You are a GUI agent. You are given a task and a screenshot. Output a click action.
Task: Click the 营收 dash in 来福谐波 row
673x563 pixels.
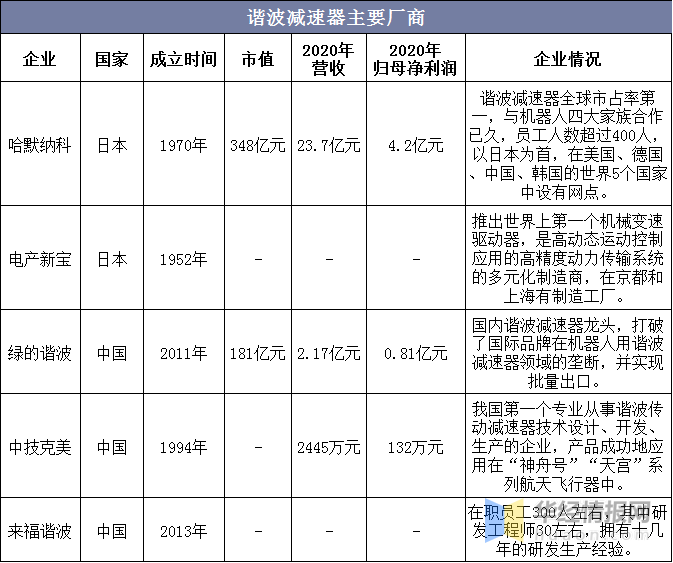coord(329,531)
